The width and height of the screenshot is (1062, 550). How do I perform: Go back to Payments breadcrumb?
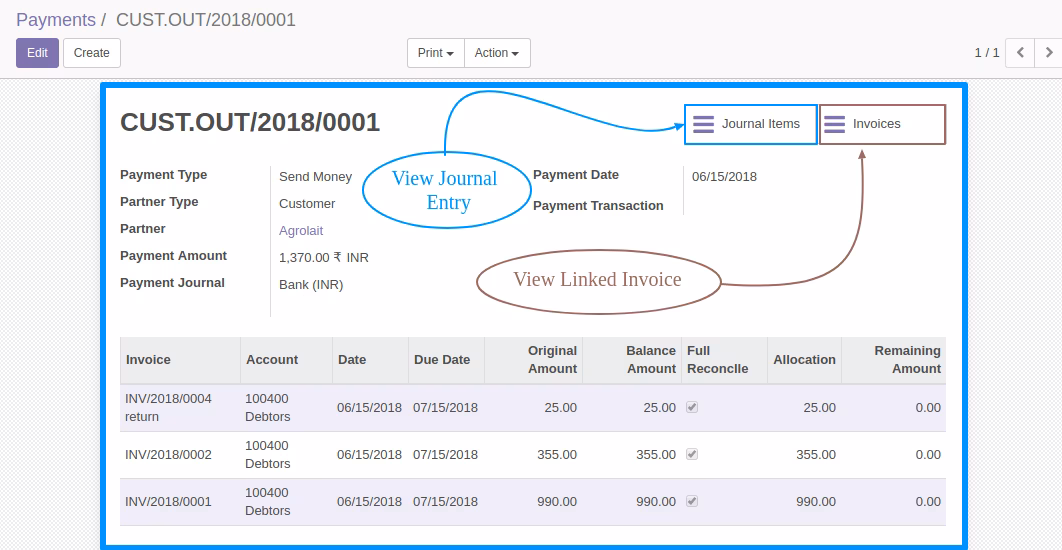(x=56, y=20)
